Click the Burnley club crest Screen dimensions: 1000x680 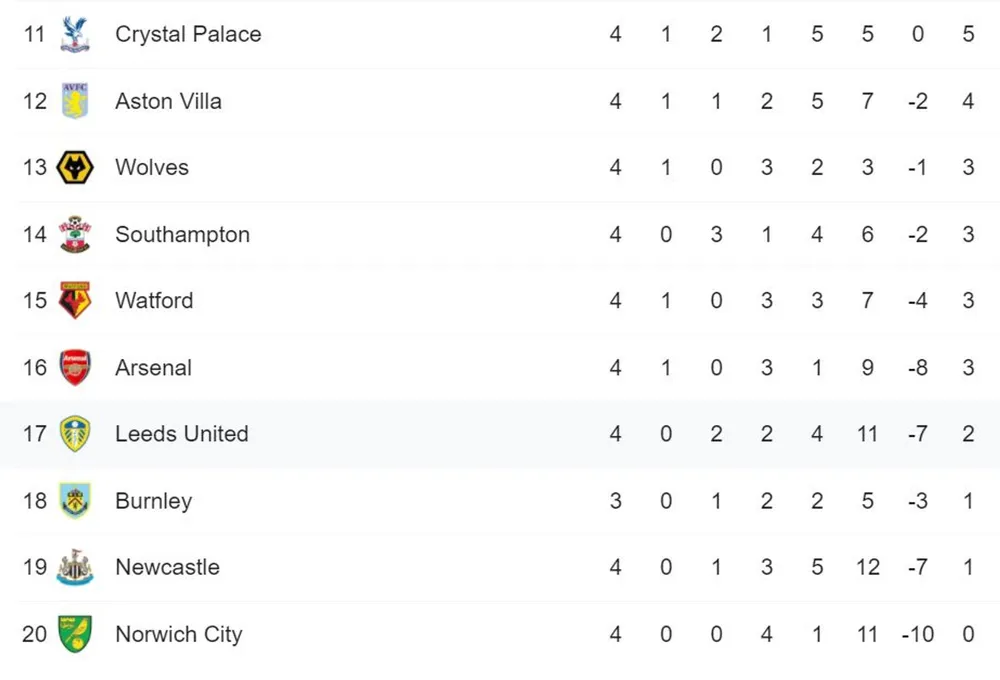click(75, 501)
